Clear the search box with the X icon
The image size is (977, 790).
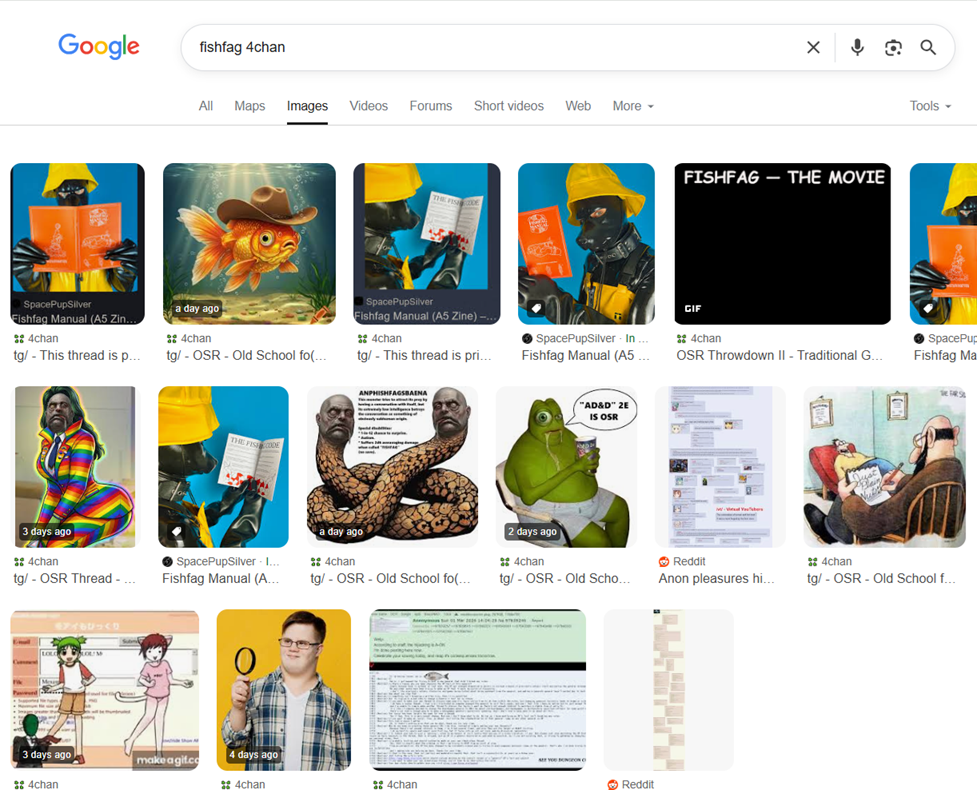pyautogui.click(x=813, y=47)
